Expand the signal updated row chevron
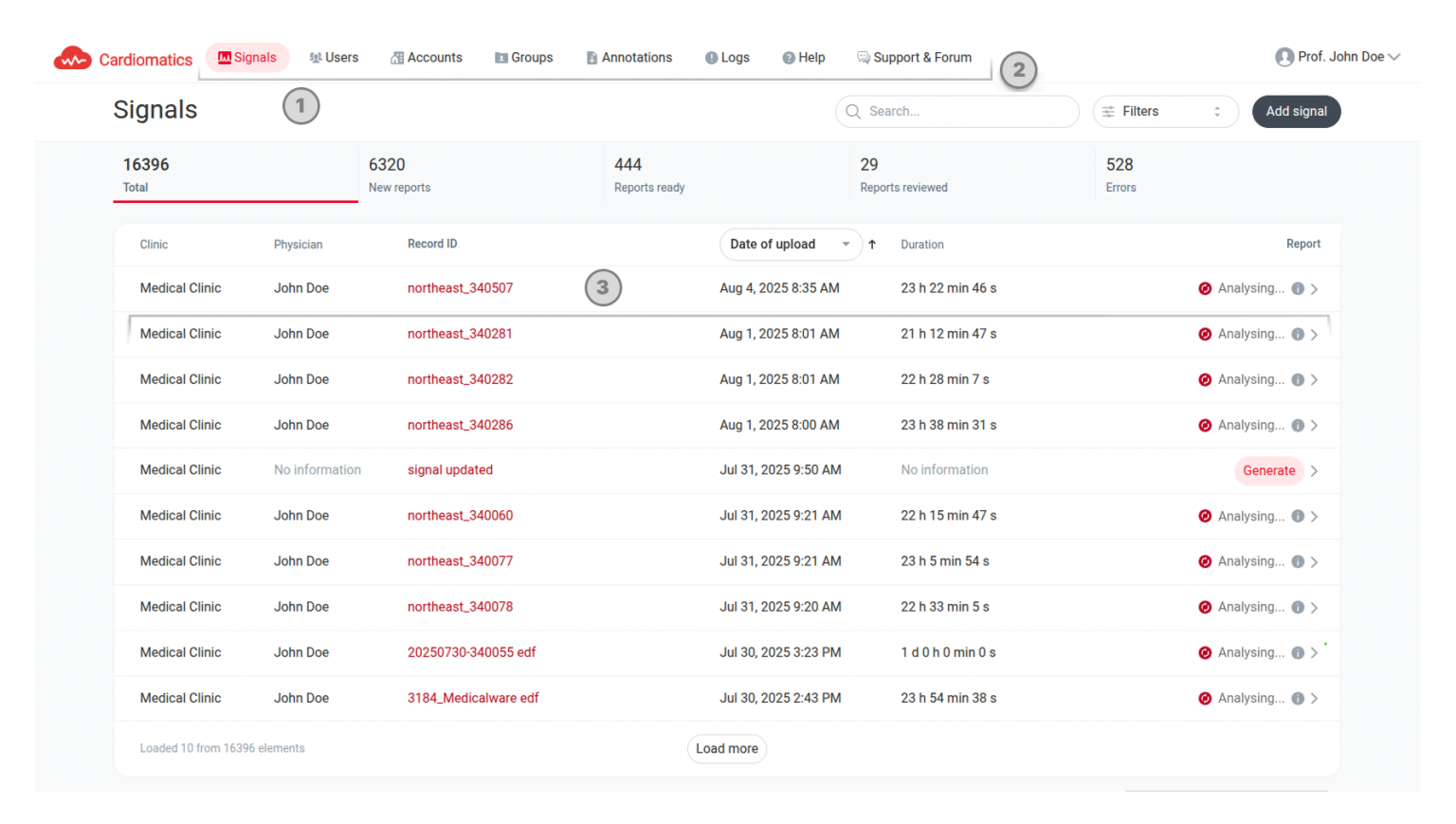Image resolution: width=1456 pixels, height=824 pixels. pyautogui.click(x=1314, y=471)
